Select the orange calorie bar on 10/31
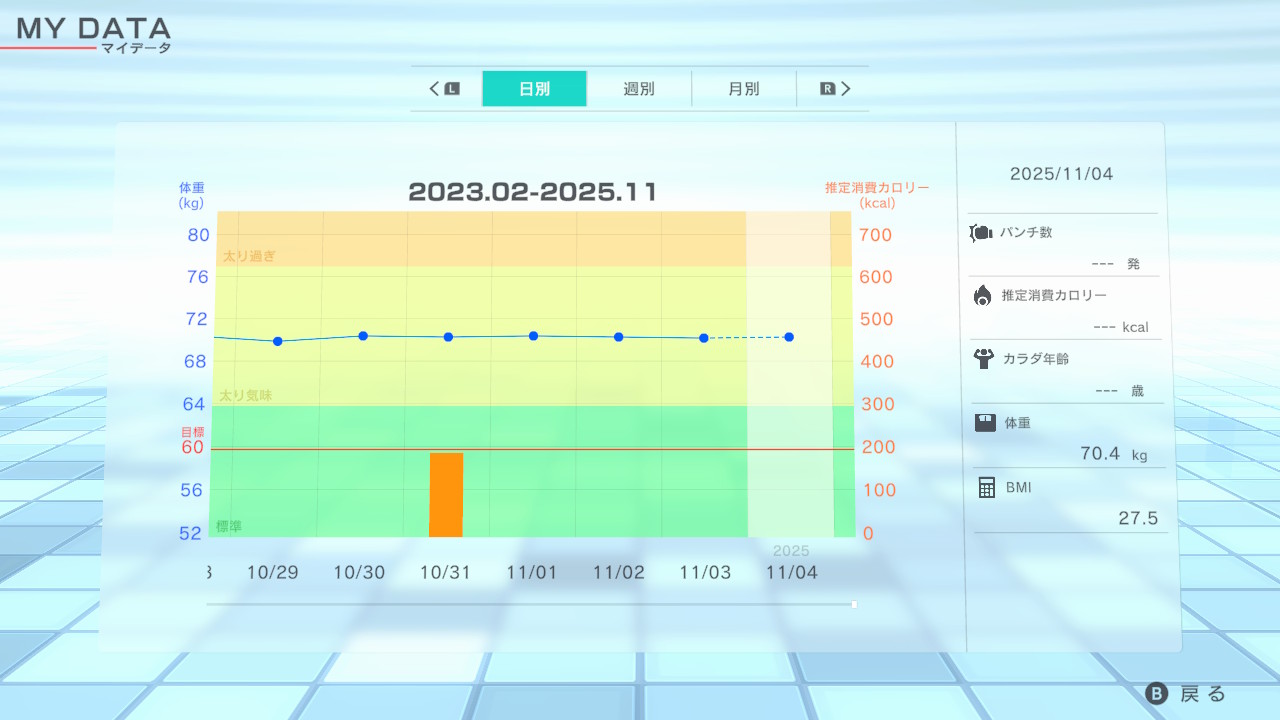The height and width of the screenshot is (720, 1280). click(x=446, y=494)
